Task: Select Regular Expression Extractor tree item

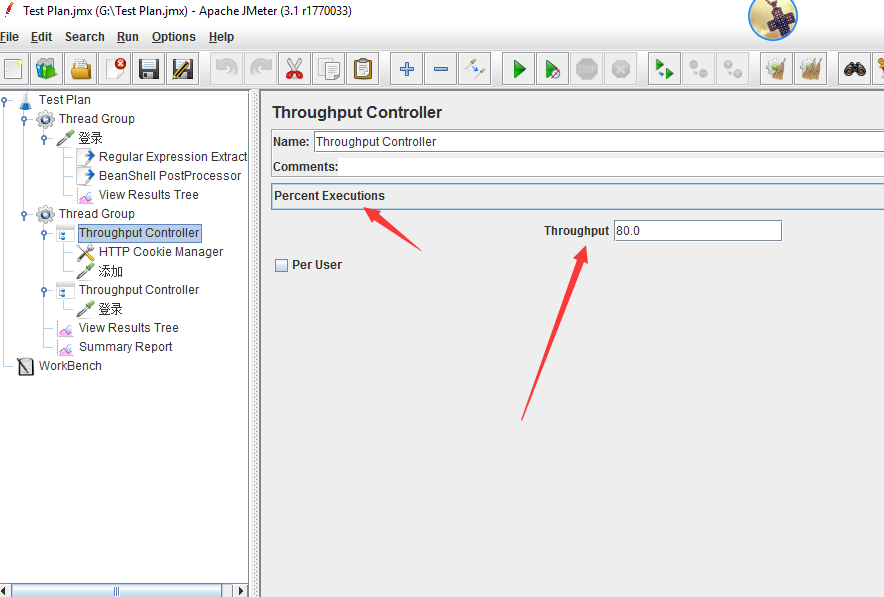Action: tap(173, 157)
